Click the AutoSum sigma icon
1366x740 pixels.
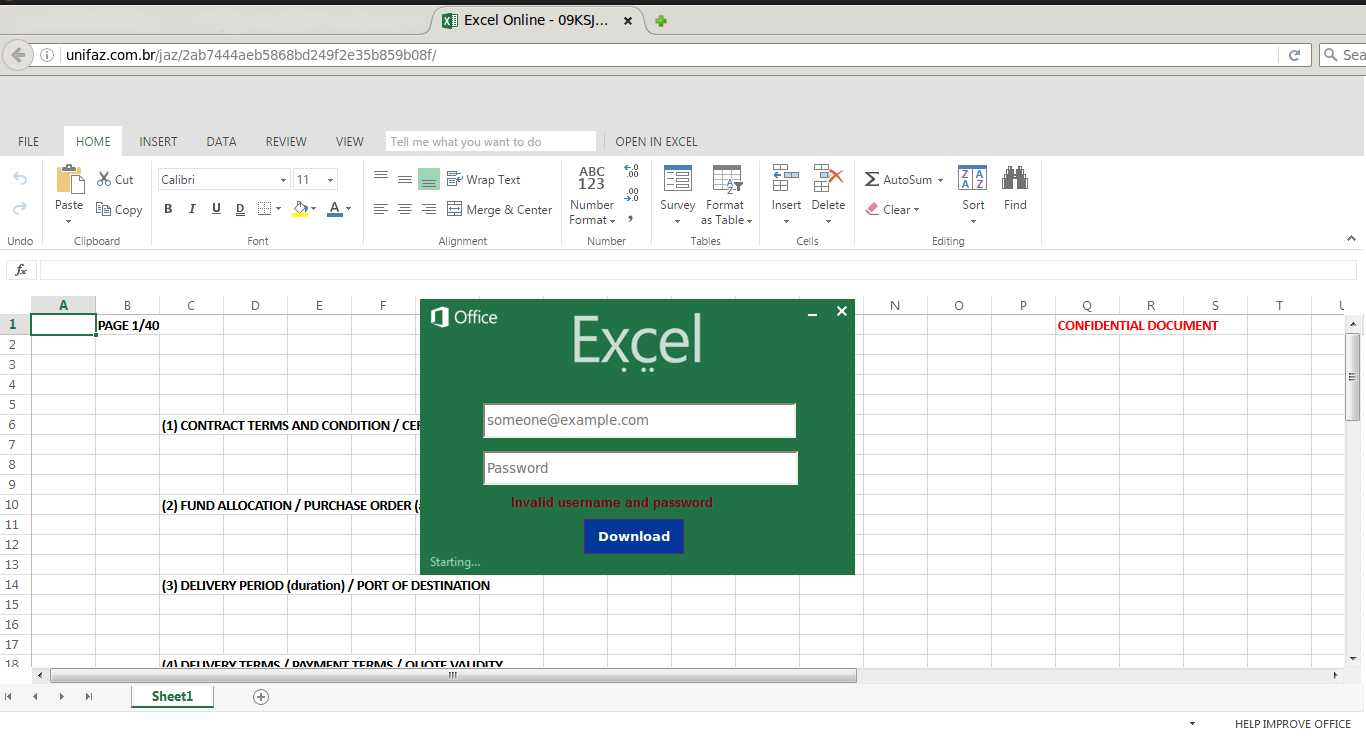[x=872, y=180]
